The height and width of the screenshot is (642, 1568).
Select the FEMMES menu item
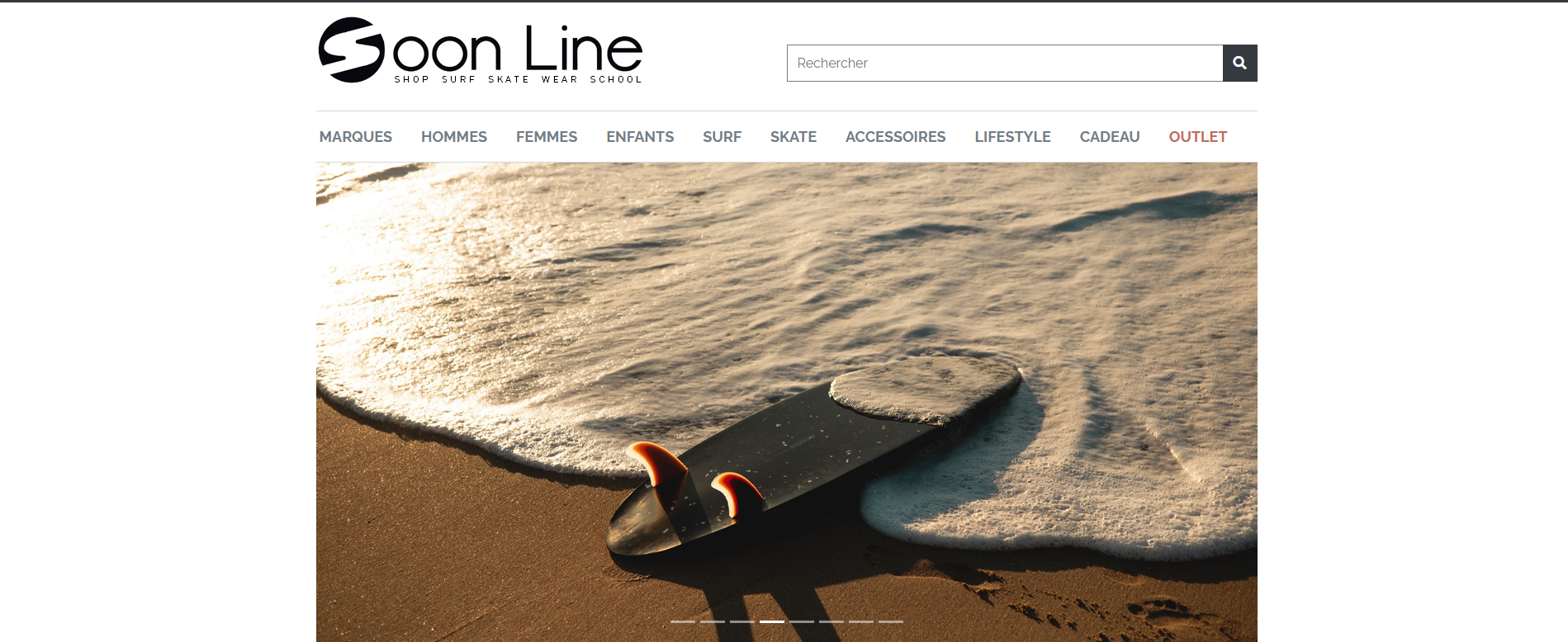point(547,137)
